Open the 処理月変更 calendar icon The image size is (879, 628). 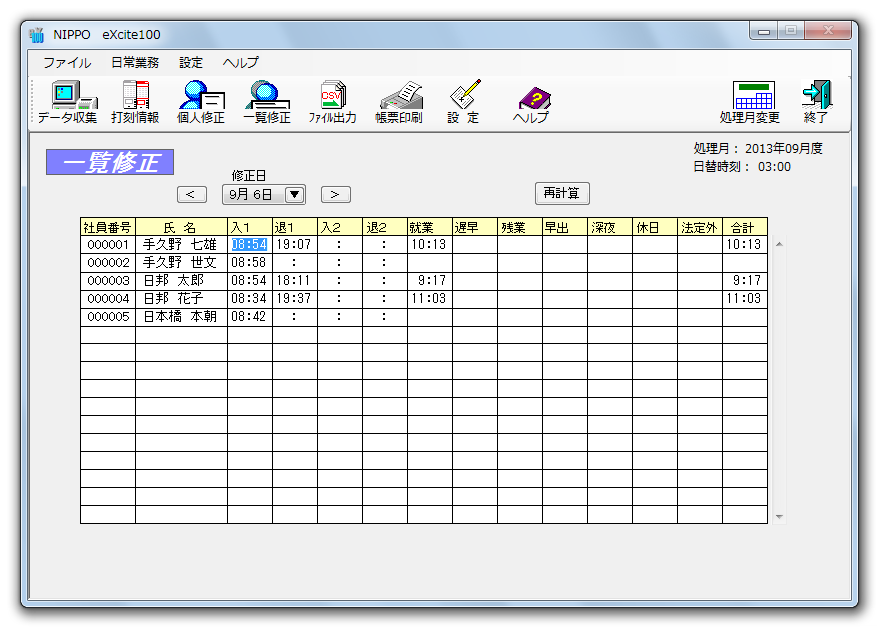click(x=750, y=101)
